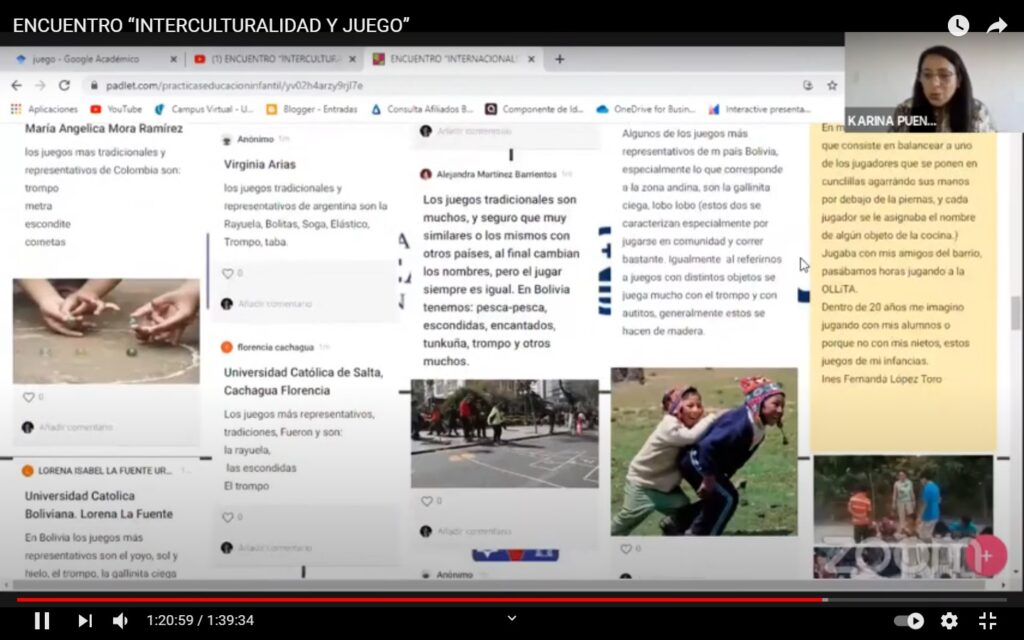1024x640 pixels.
Task: Seek on the red video progress bar
Action: click(400, 600)
